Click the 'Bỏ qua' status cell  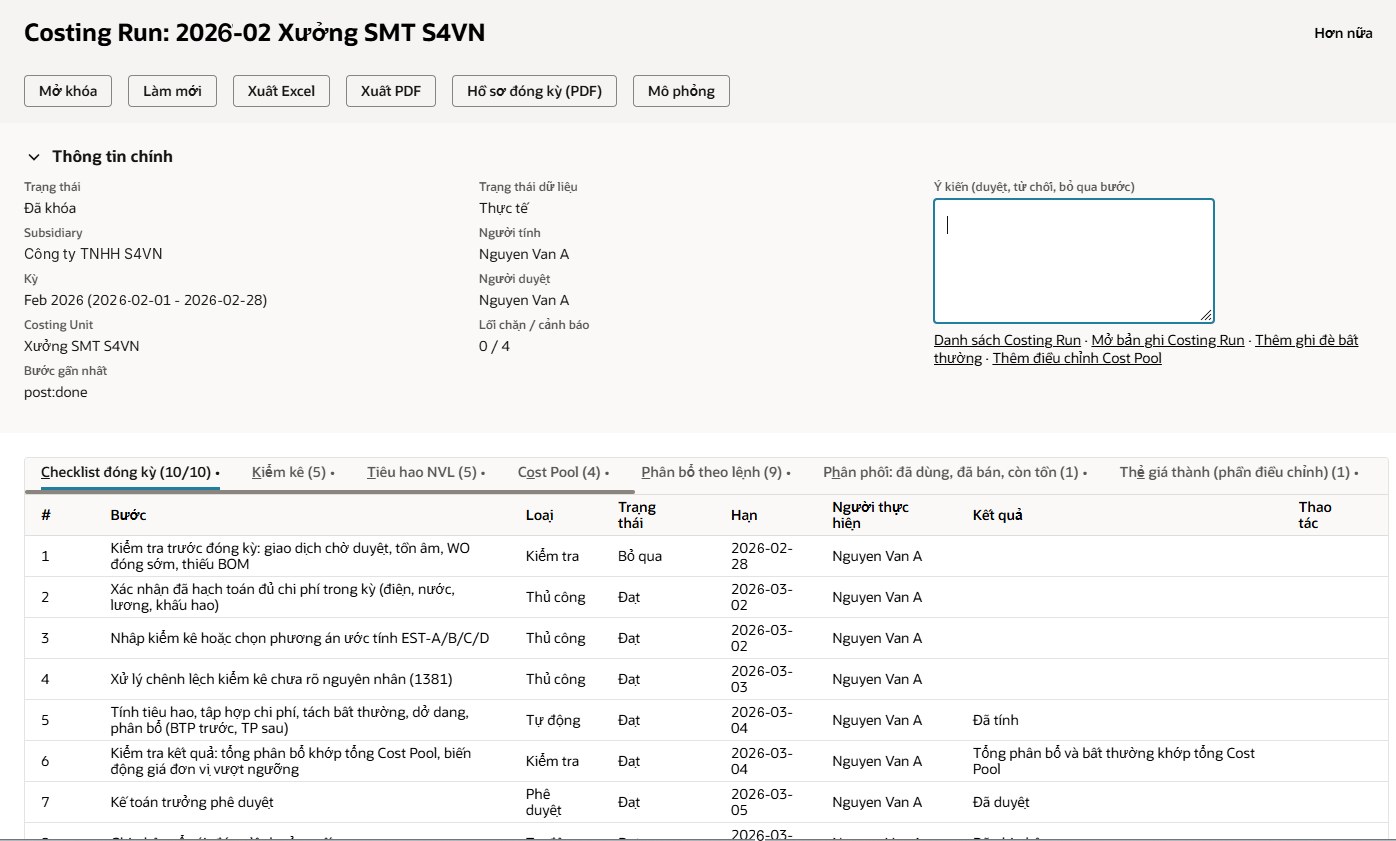point(640,556)
